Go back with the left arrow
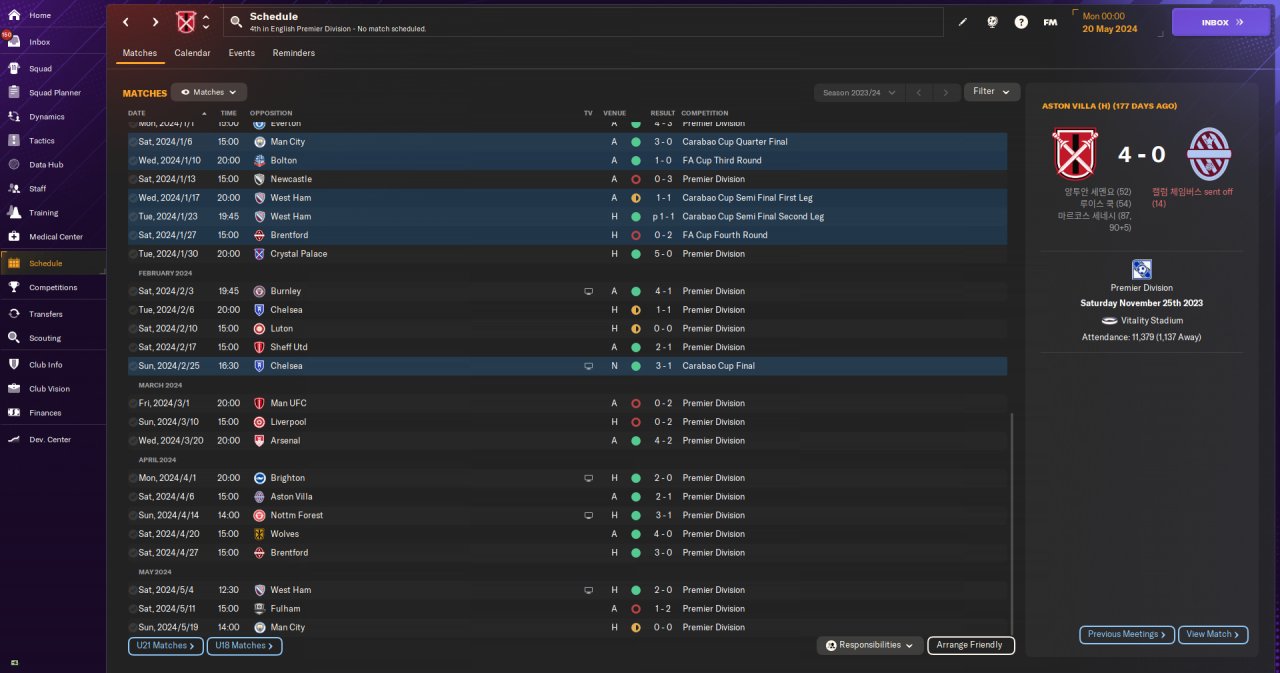The width and height of the screenshot is (1280, 673). [125, 22]
